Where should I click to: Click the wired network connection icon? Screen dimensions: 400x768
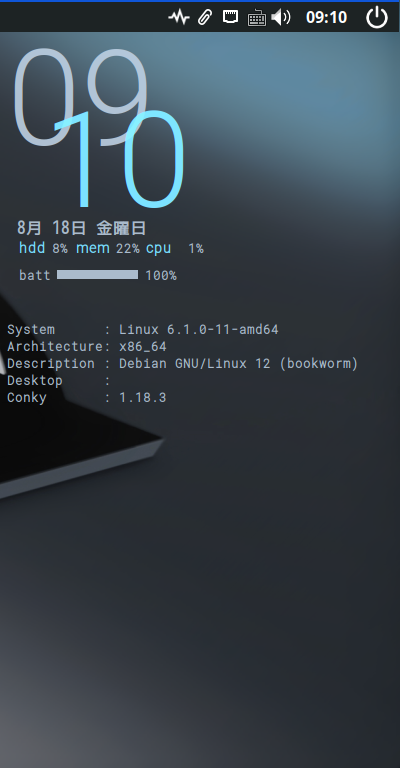tap(230, 17)
